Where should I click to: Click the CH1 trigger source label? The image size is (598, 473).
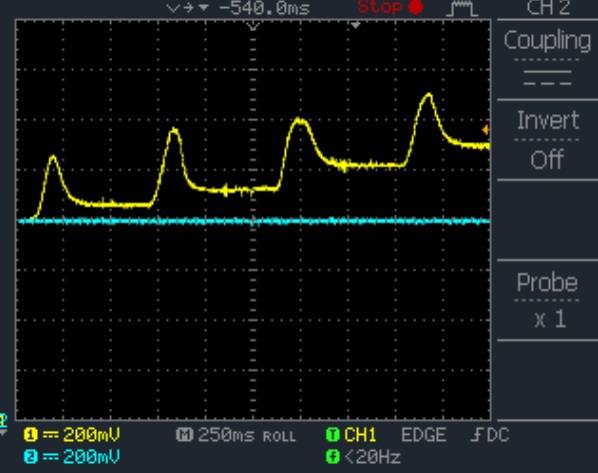tap(360, 435)
